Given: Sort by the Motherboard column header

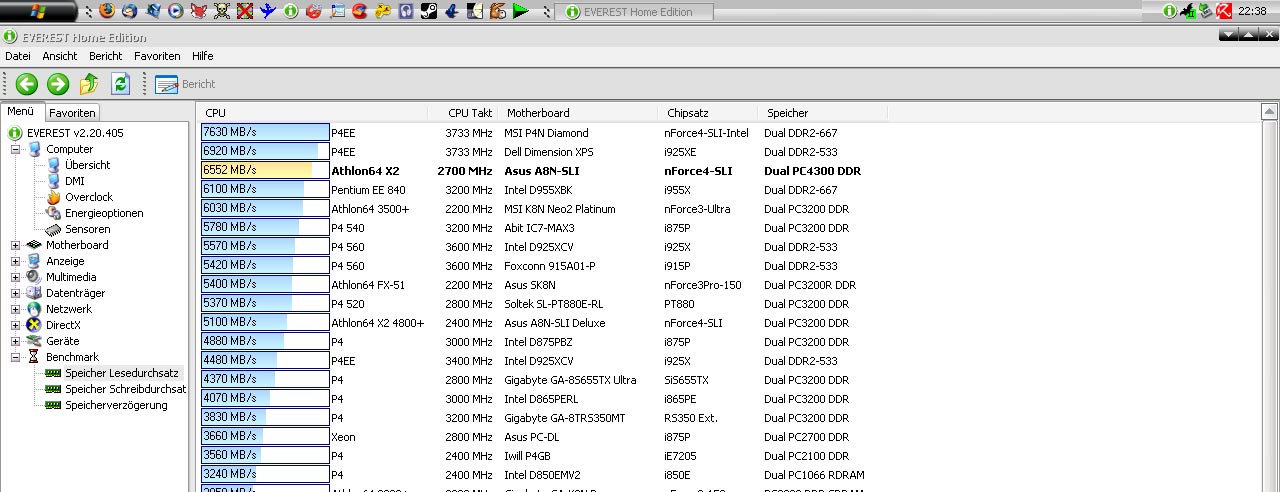Looking at the screenshot, I should click(x=577, y=113).
